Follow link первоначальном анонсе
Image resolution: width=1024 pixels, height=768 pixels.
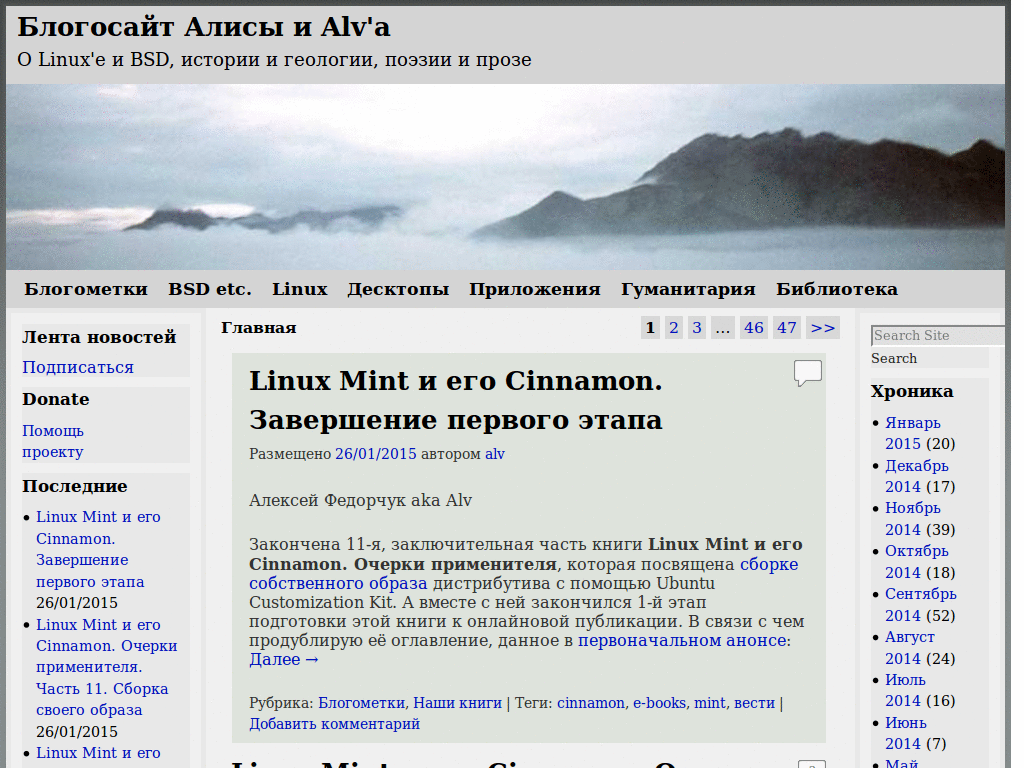(x=682, y=641)
